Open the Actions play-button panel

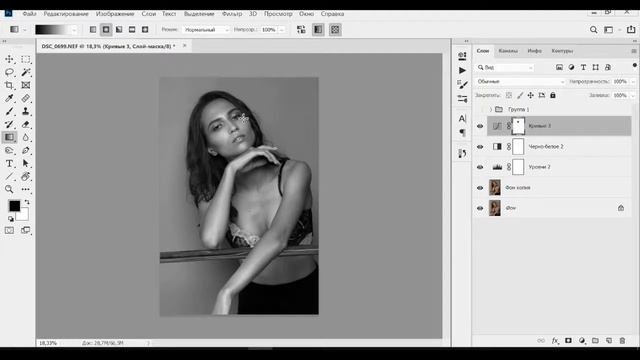462,71
